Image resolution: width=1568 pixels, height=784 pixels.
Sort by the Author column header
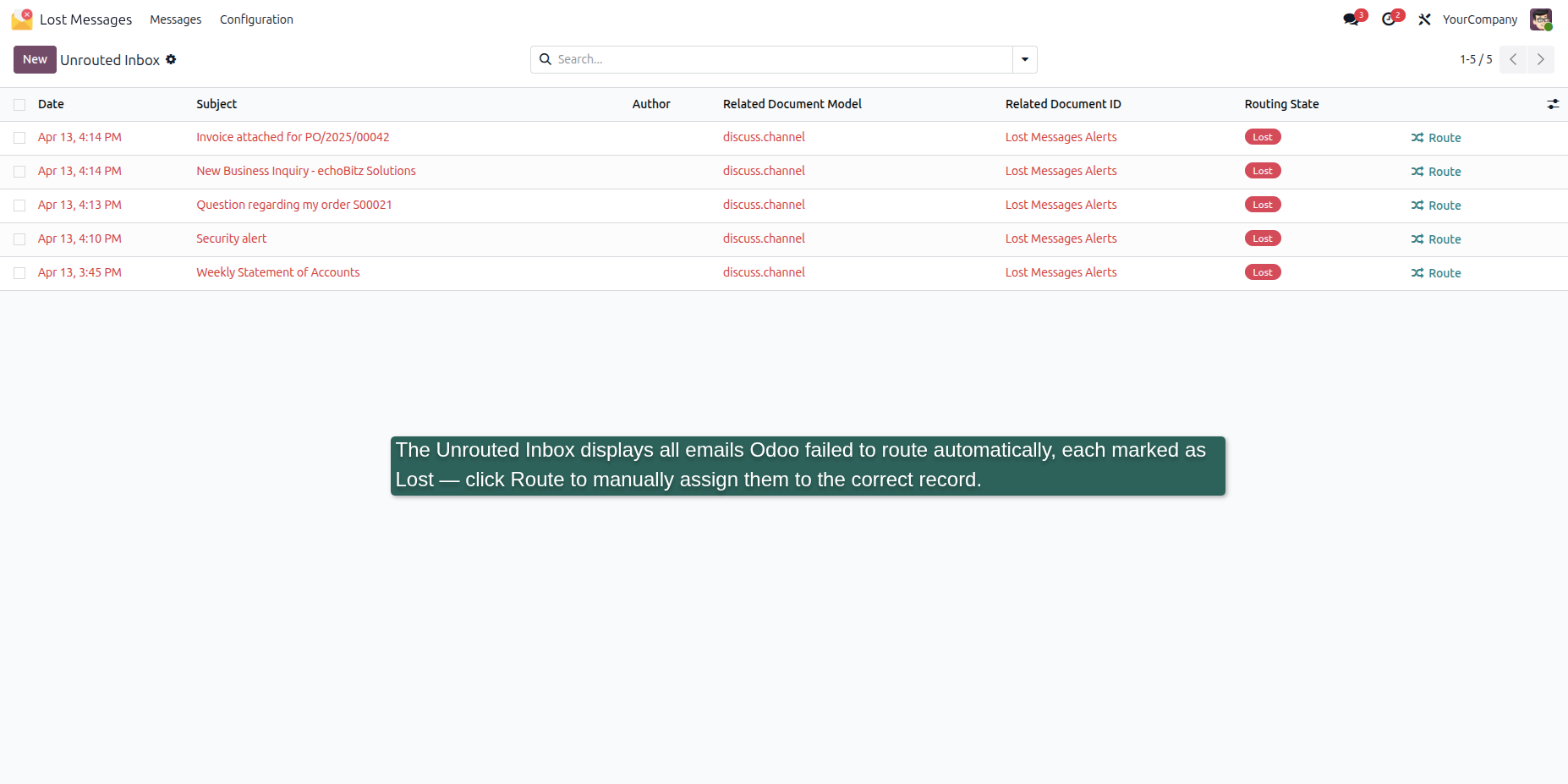click(651, 104)
